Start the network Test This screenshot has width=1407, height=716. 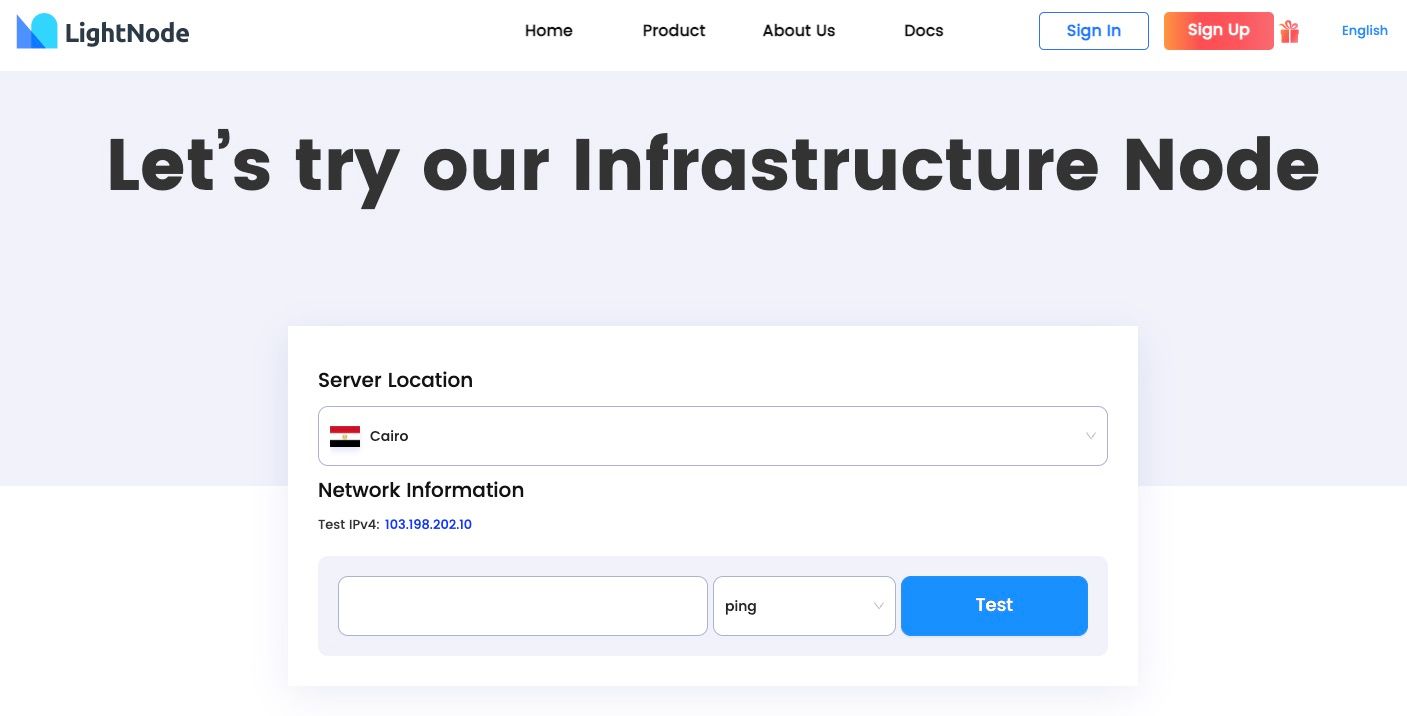click(x=993, y=605)
